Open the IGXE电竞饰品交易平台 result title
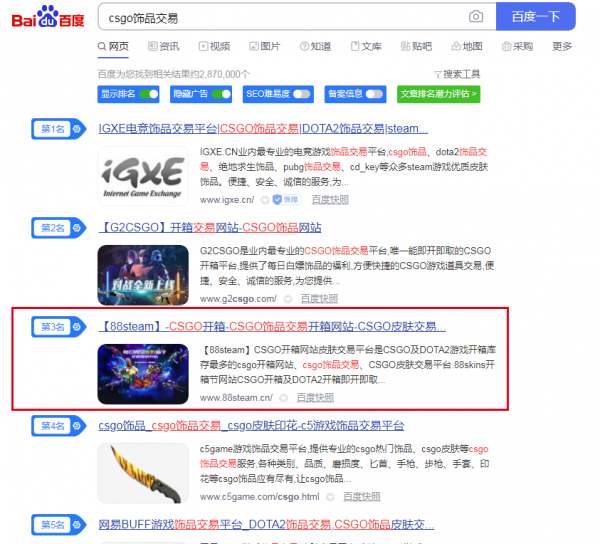Screen dimensions: 600x544 [263, 129]
